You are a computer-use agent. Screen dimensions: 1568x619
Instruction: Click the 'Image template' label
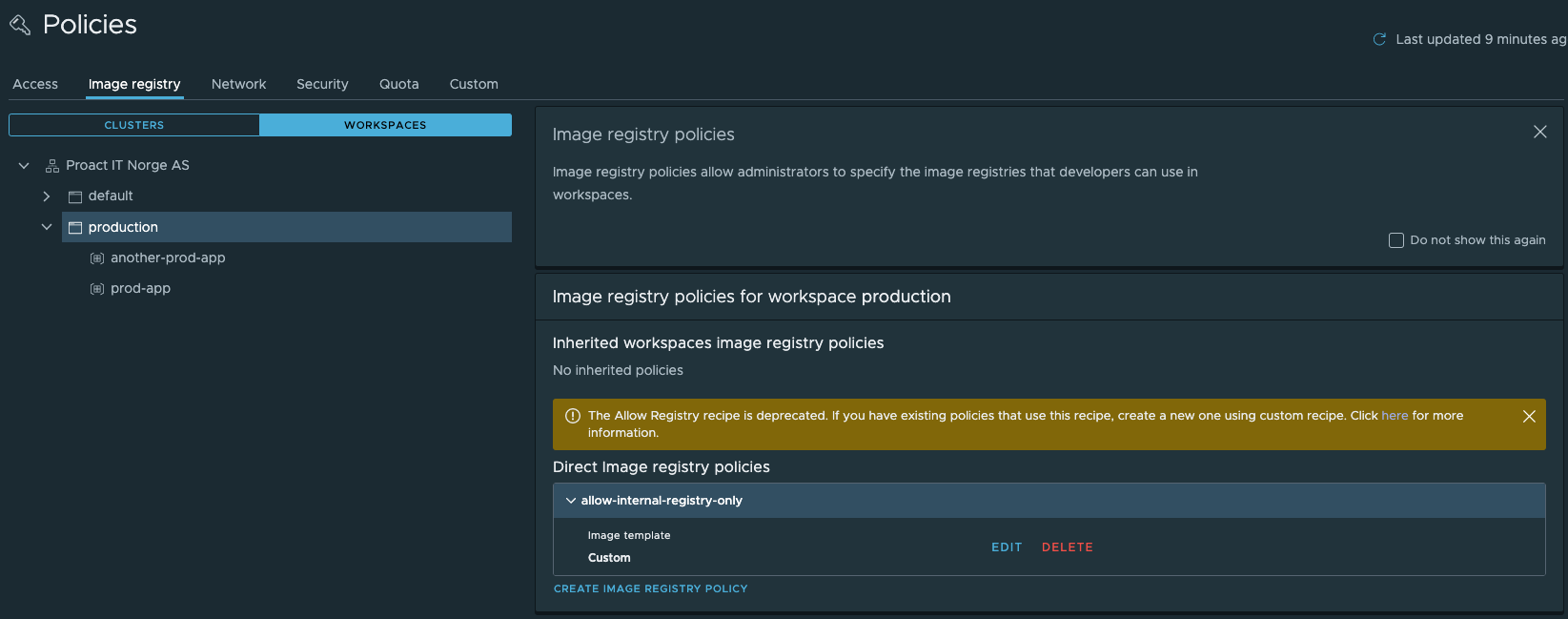point(629,536)
